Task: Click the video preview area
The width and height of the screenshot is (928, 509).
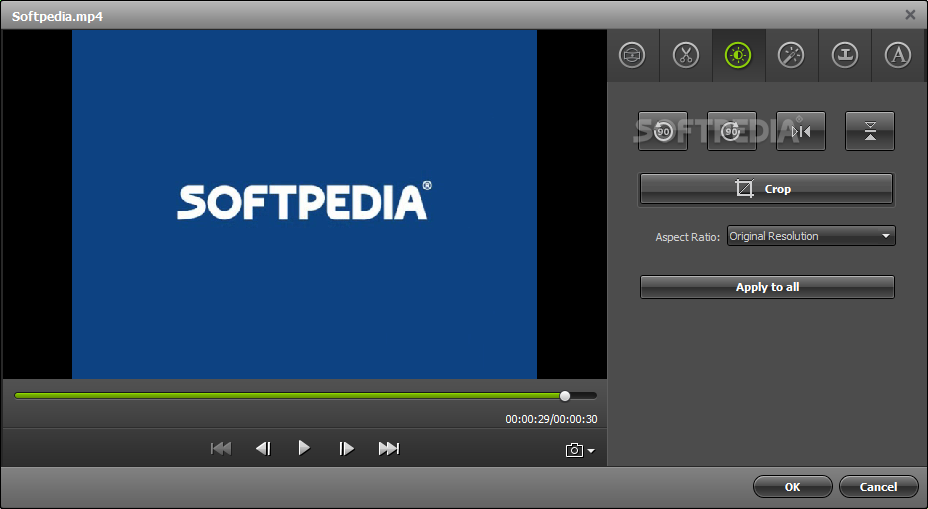Action: tap(304, 204)
